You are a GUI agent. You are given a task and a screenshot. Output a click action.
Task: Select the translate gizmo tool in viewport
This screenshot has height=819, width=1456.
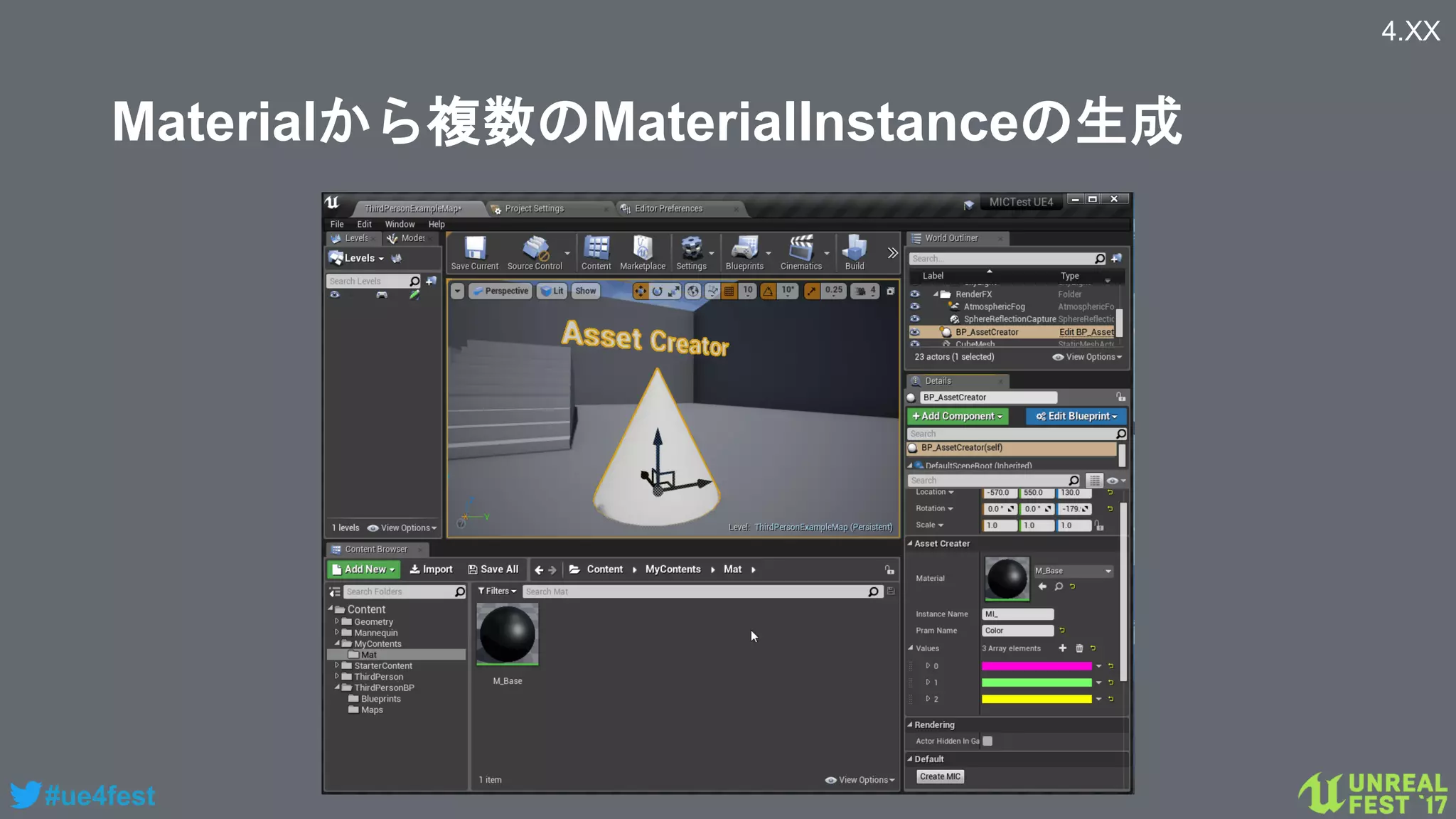[641, 291]
